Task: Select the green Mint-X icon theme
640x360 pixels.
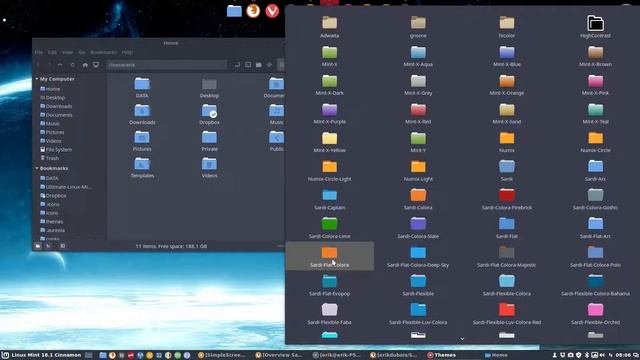Action: (329, 56)
